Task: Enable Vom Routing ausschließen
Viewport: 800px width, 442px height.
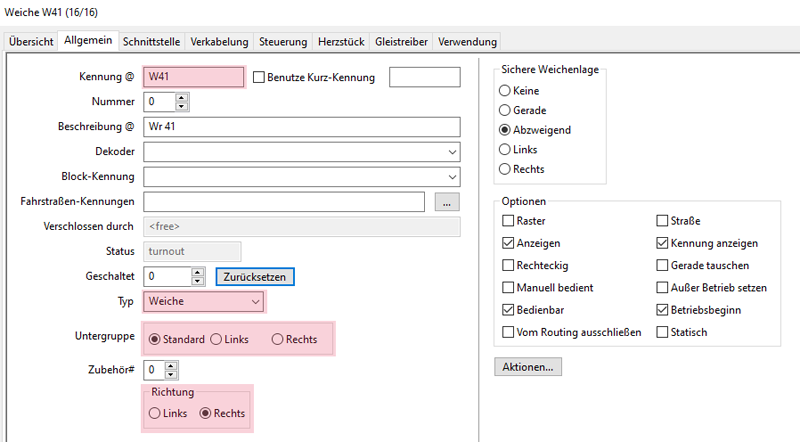Action: click(x=509, y=332)
